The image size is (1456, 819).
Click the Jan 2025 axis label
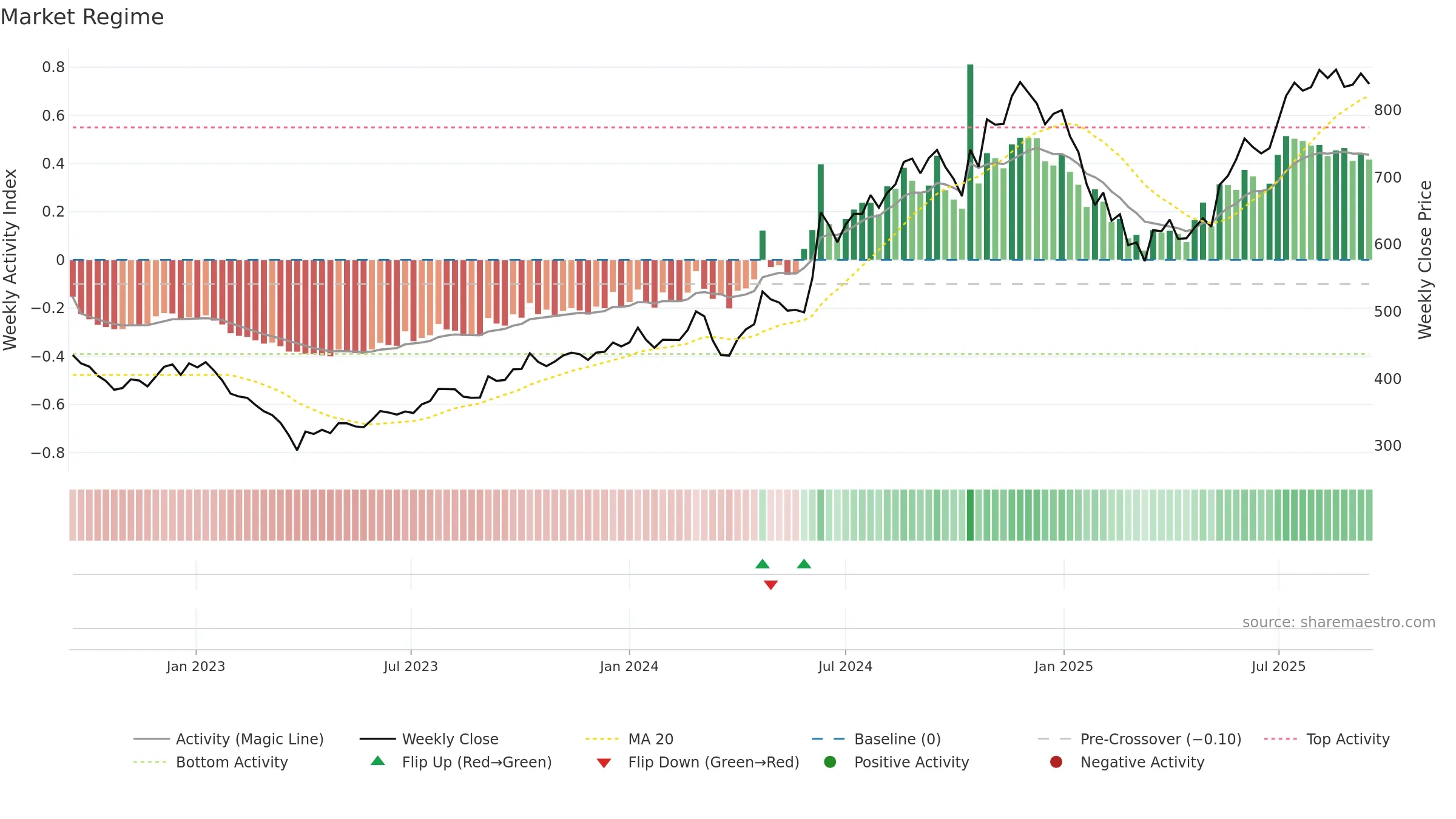click(x=1063, y=666)
